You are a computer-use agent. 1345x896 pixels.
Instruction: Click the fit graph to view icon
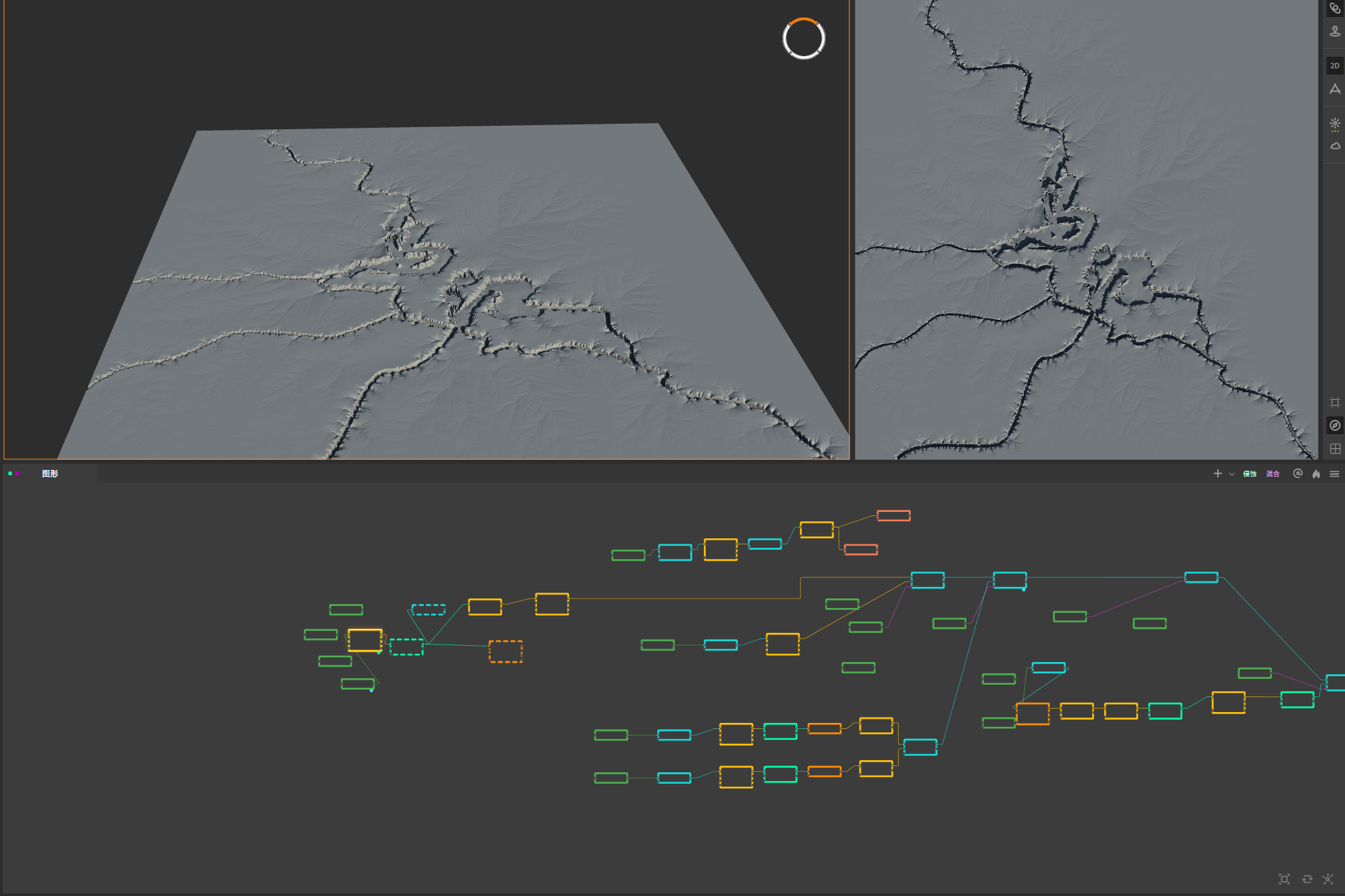click(x=1284, y=879)
